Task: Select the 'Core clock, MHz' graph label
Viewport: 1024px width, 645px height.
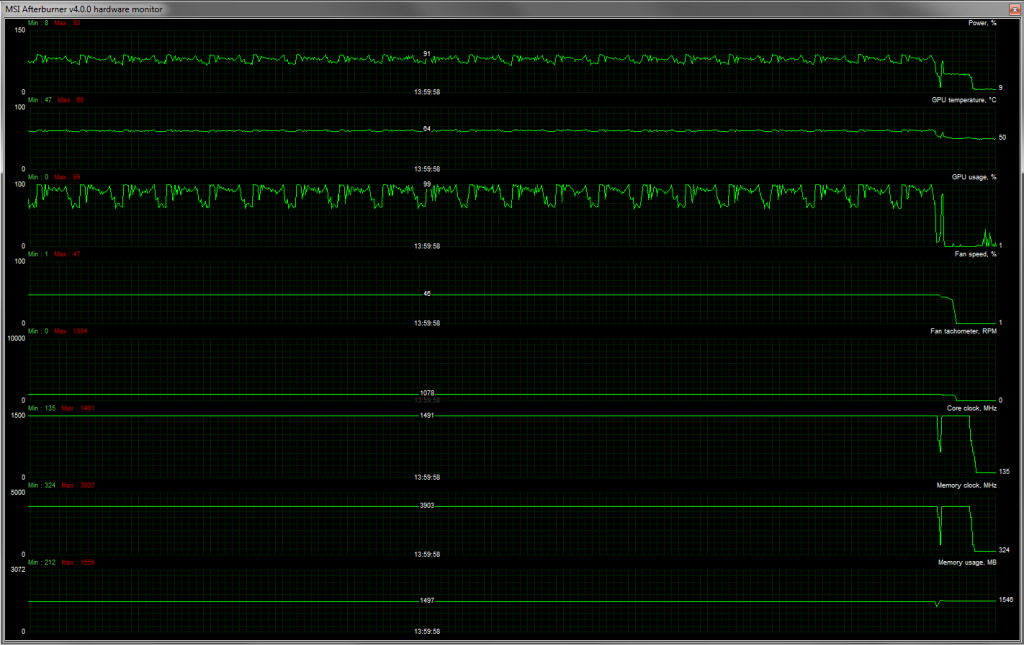Action: (x=971, y=408)
